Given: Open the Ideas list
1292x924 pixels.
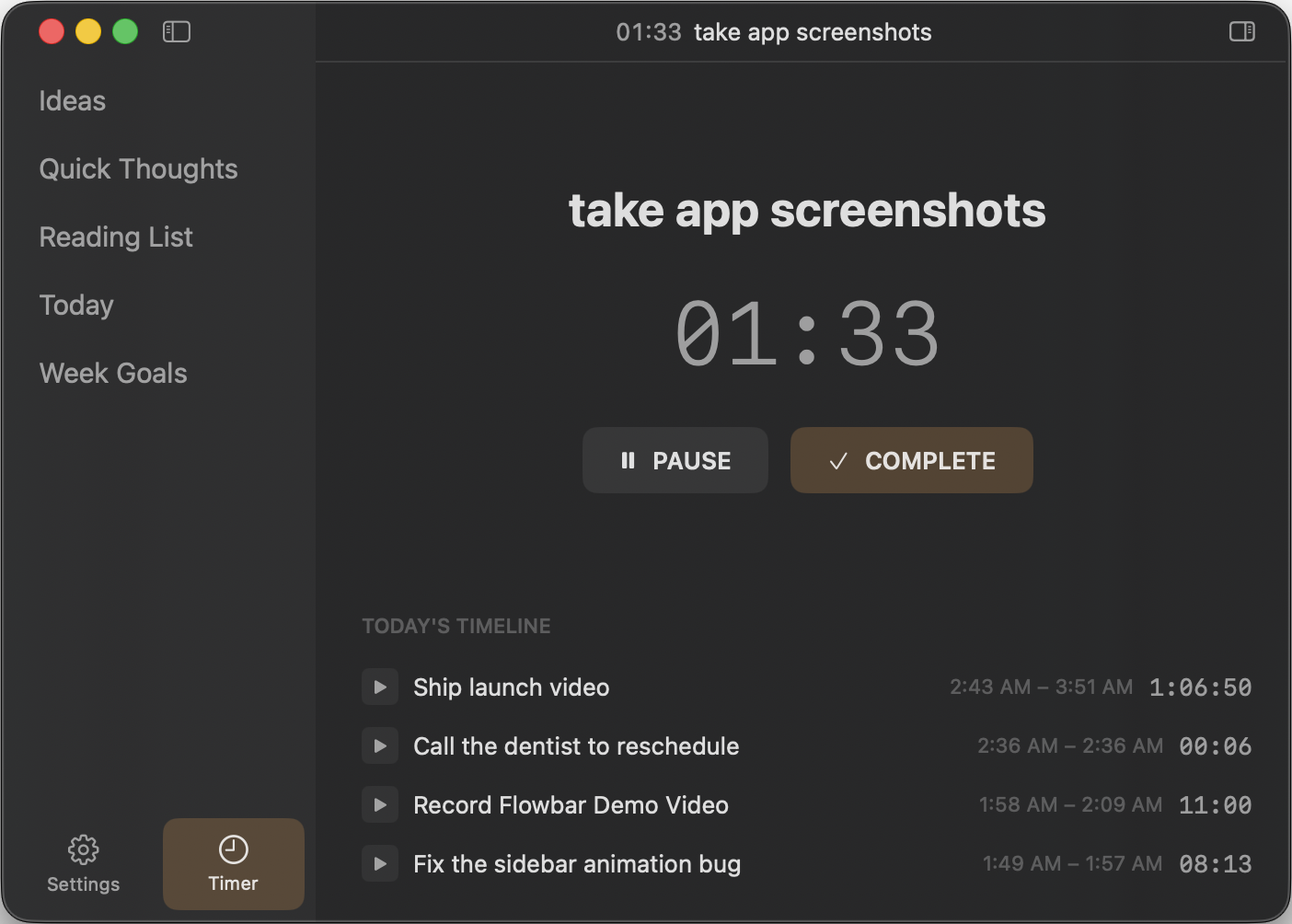Looking at the screenshot, I should click(x=73, y=101).
